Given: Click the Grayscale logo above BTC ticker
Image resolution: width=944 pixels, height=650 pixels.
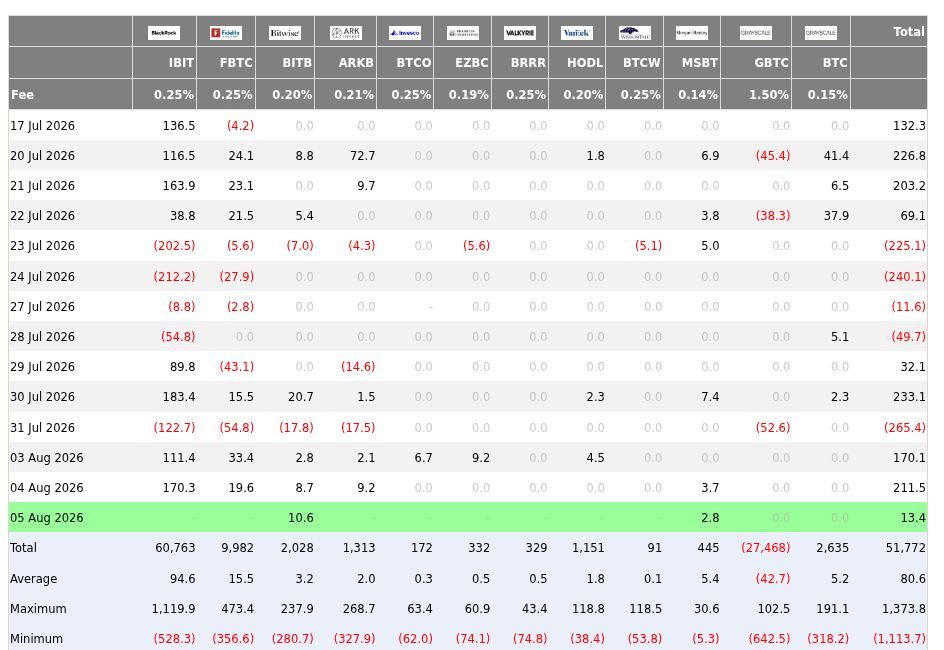Looking at the screenshot, I should point(821,33).
